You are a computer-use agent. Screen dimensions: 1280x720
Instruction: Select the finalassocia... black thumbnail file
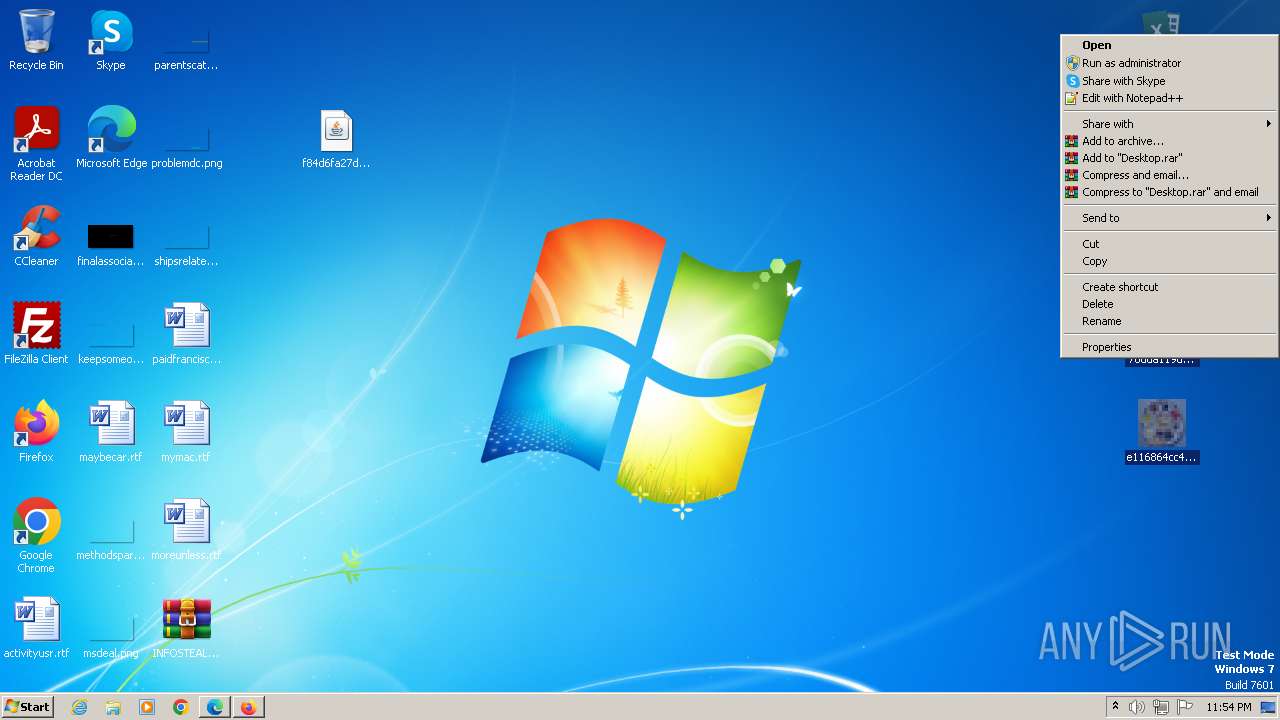pos(111,245)
